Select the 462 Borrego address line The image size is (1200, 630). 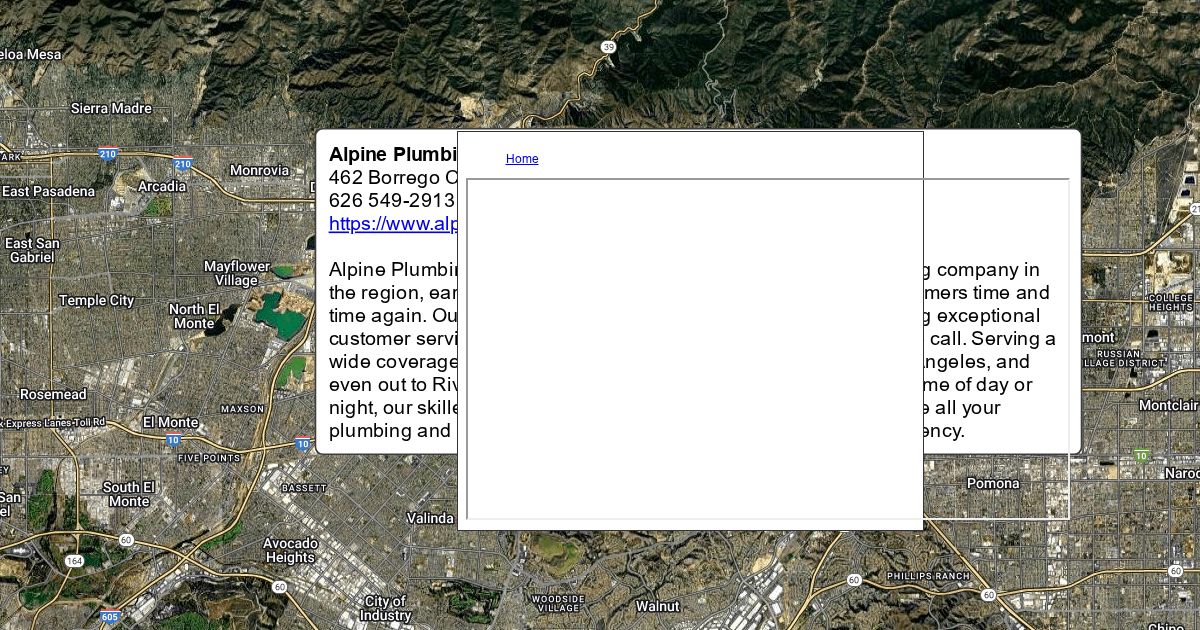click(393, 177)
